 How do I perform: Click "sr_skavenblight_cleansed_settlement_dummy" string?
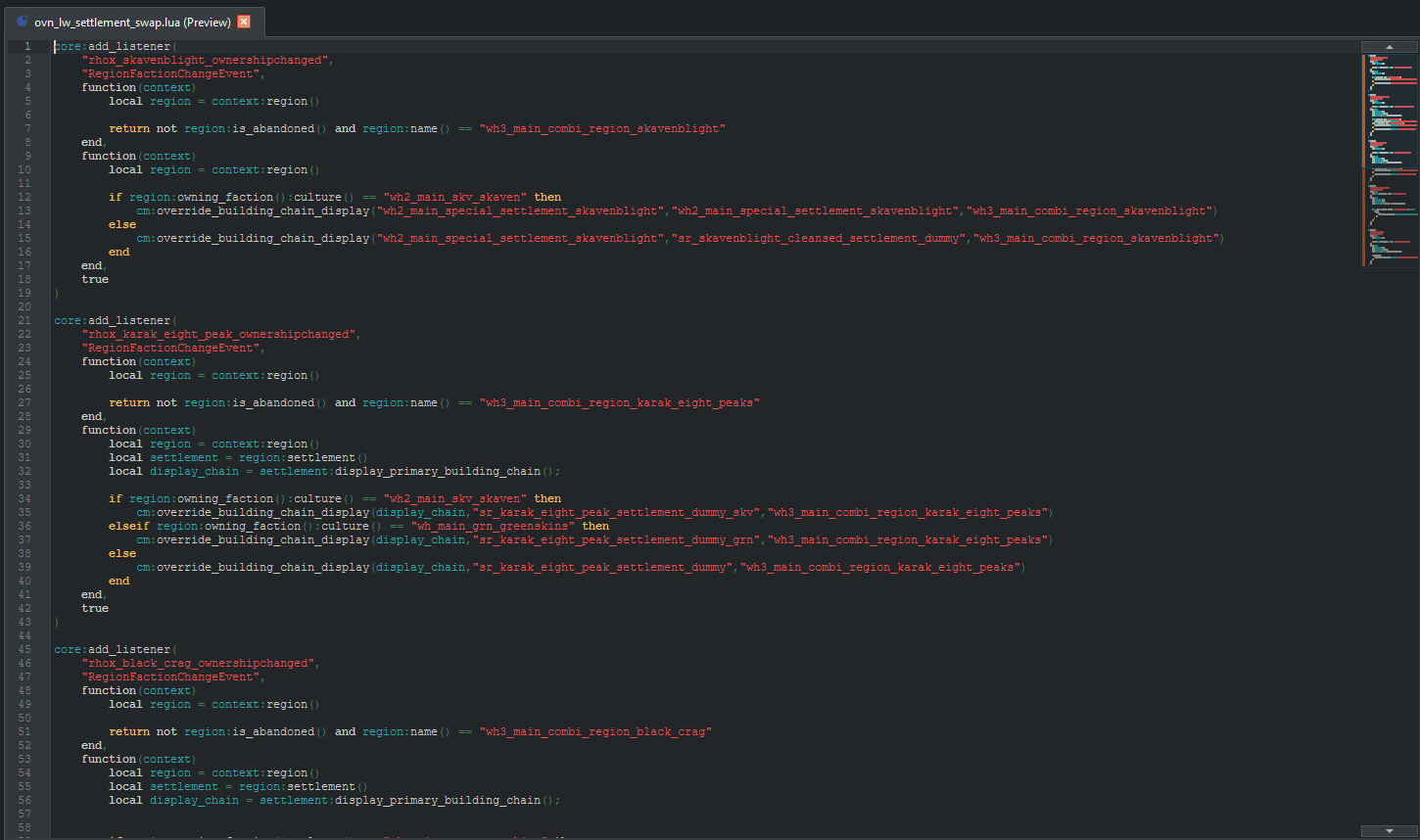point(819,238)
